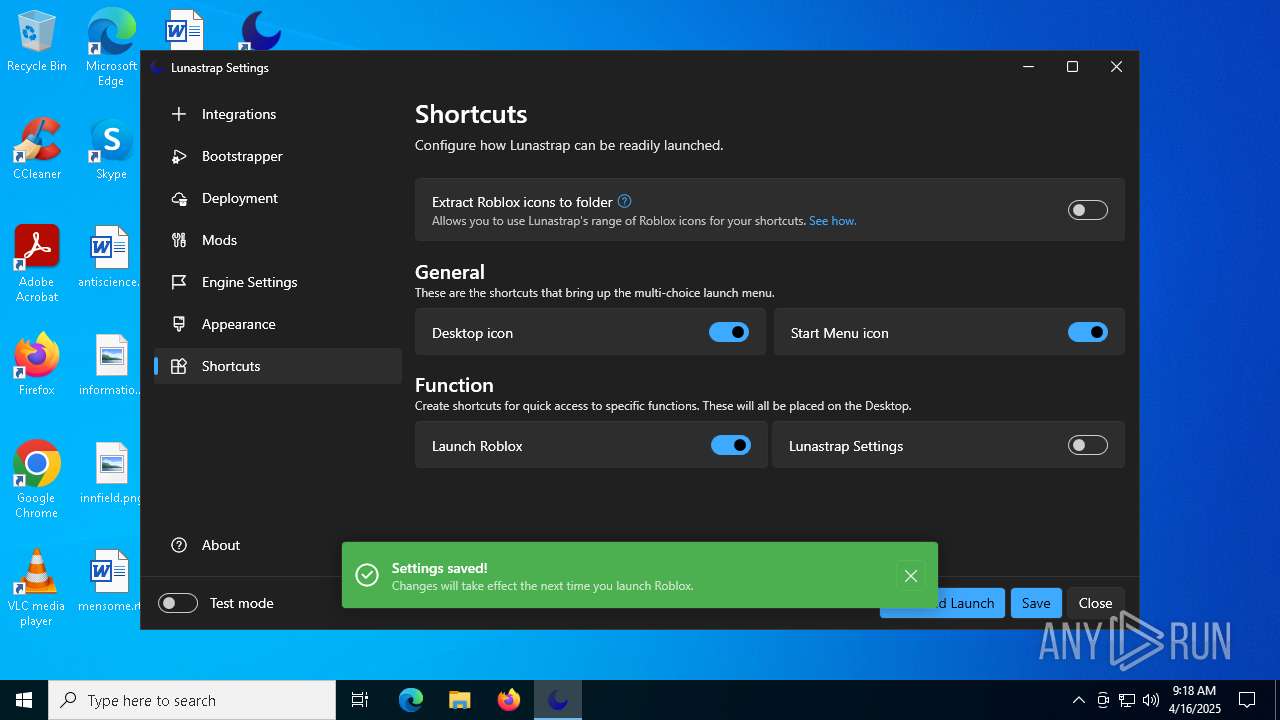Click the Engine Settings flag icon

point(179,282)
